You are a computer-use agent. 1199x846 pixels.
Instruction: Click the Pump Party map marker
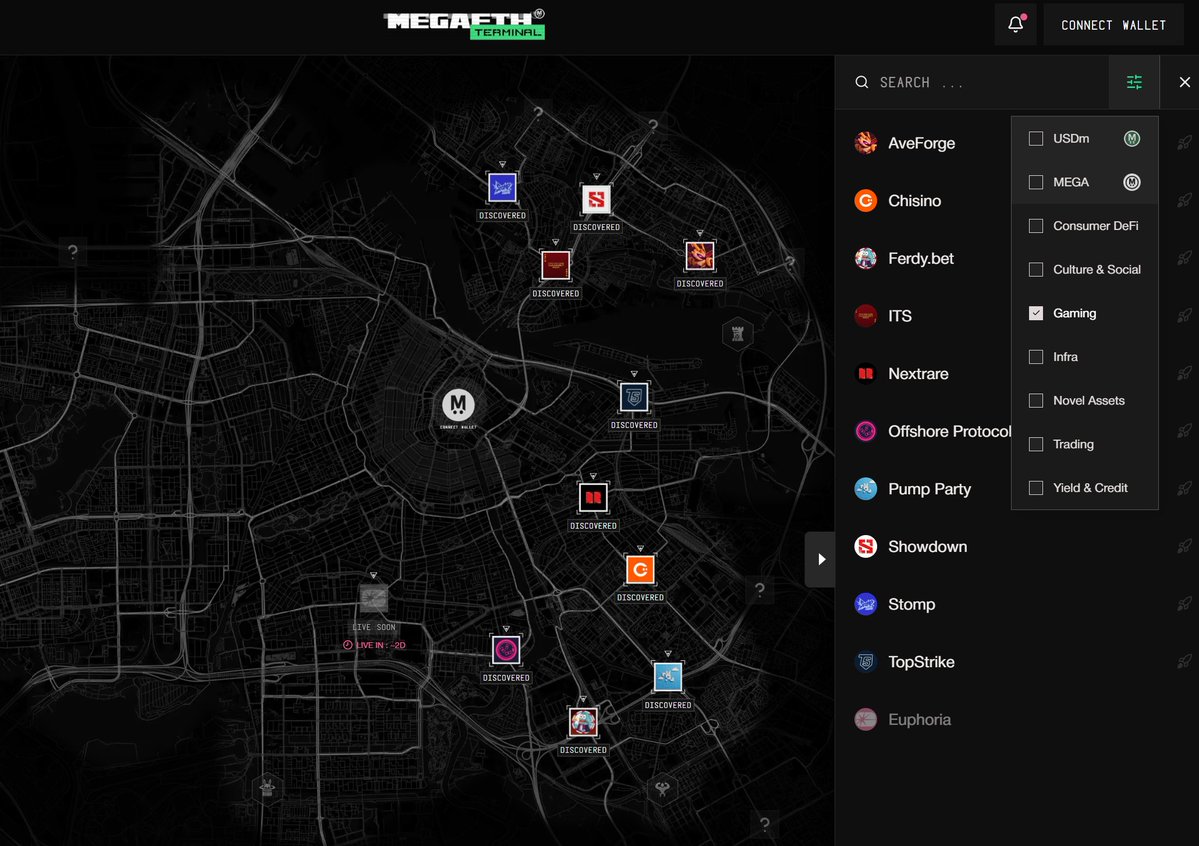(x=668, y=677)
